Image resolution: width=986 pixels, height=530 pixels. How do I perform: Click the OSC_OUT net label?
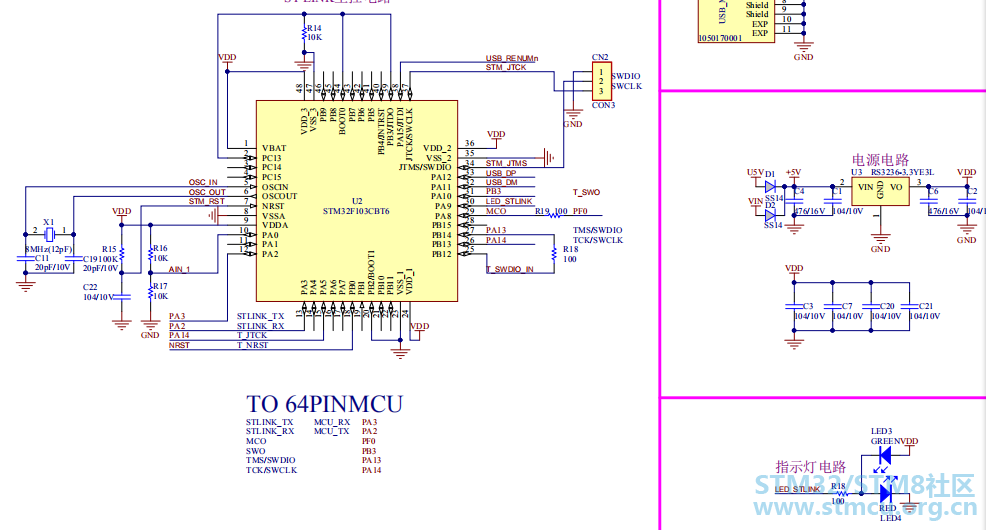click(x=207, y=192)
